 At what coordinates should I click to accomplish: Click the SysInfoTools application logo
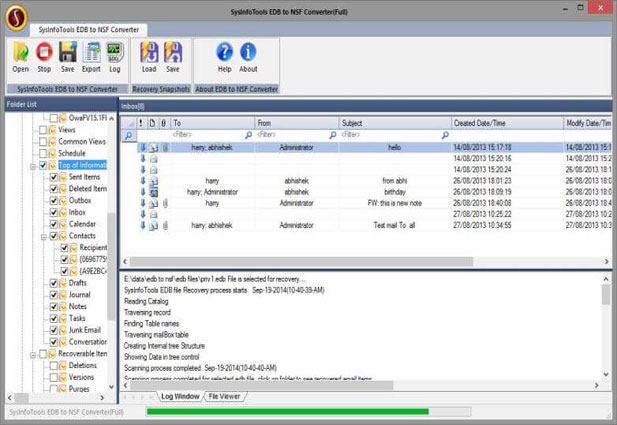pos(16,17)
